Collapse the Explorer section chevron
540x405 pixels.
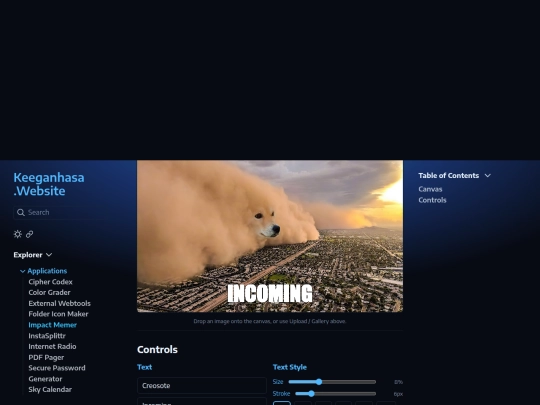49,255
